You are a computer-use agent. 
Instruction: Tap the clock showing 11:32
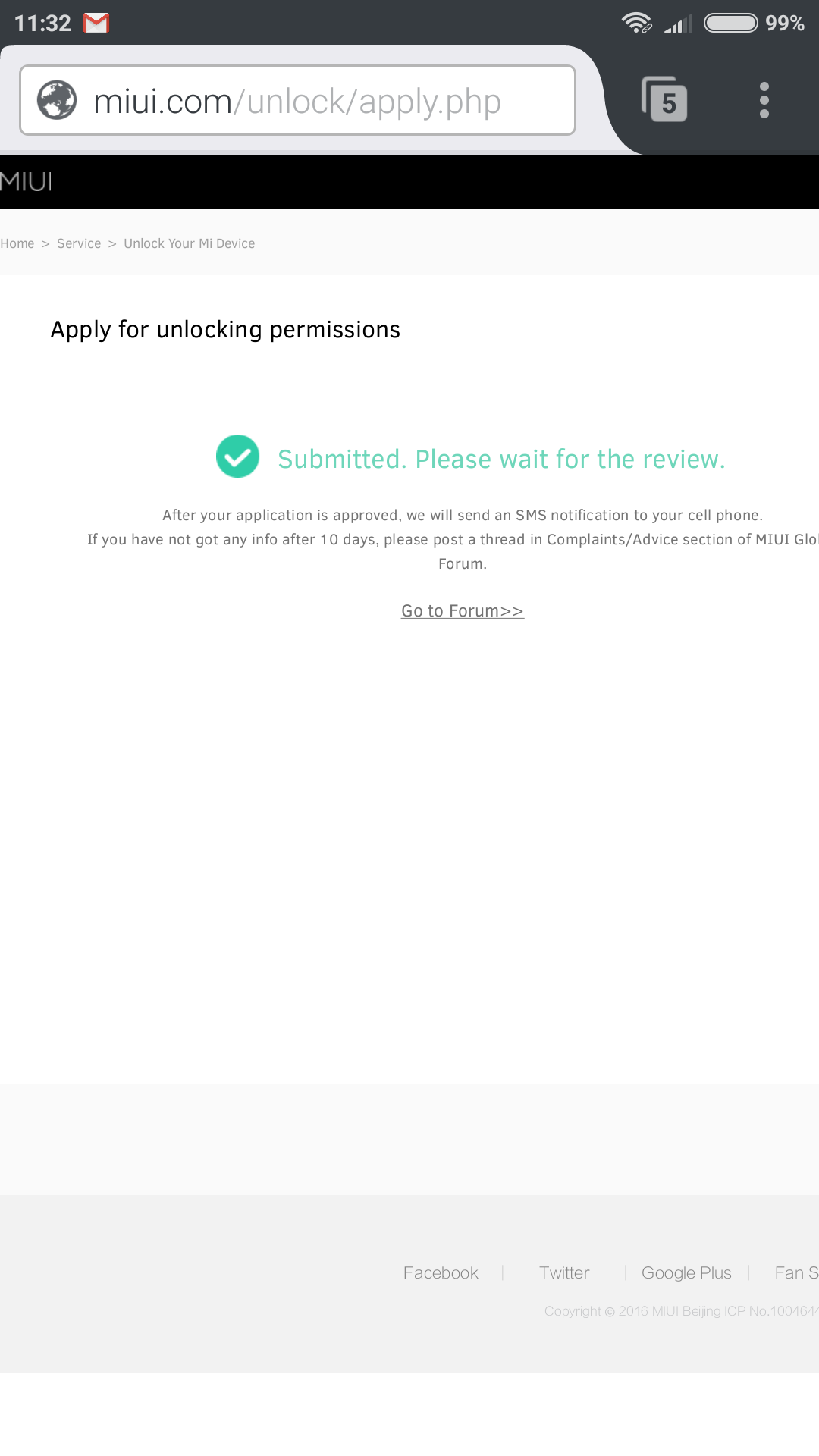click(42, 24)
